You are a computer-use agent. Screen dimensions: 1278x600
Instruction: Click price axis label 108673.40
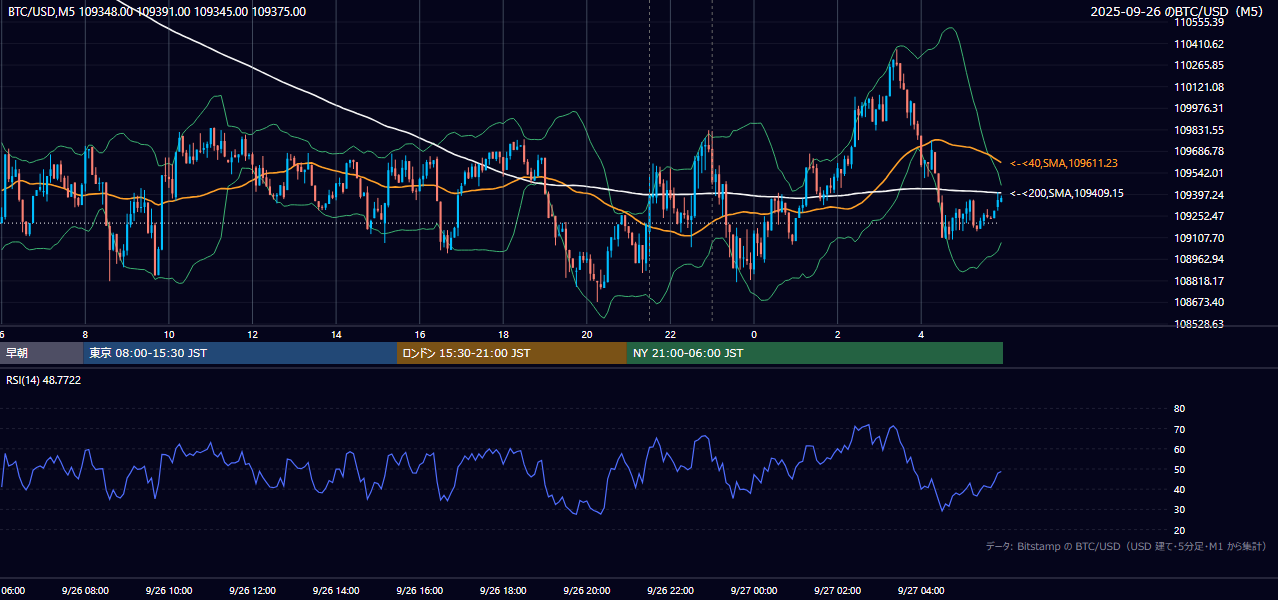click(1199, 302)
